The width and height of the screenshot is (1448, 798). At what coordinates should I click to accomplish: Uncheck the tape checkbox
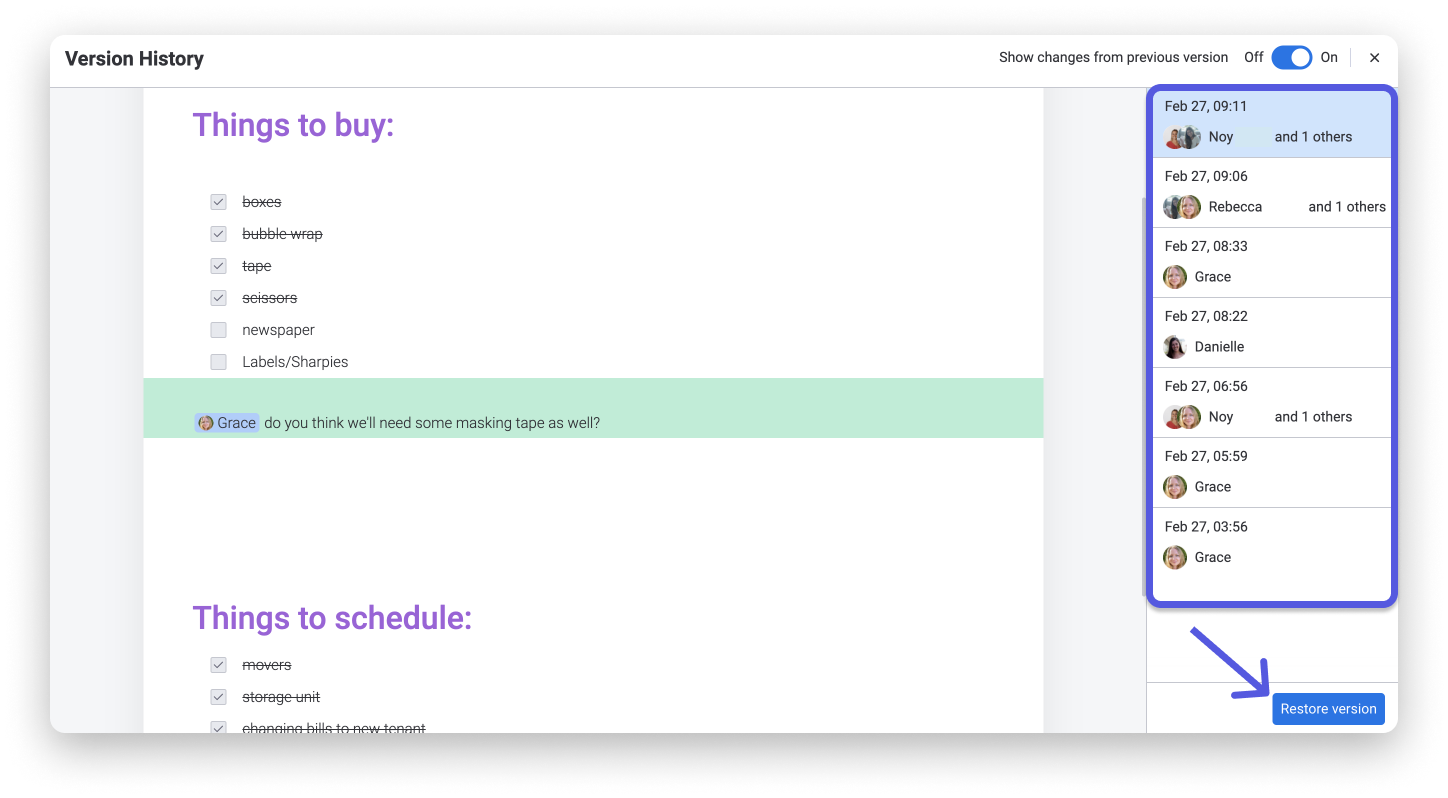(x=218, y=266)
